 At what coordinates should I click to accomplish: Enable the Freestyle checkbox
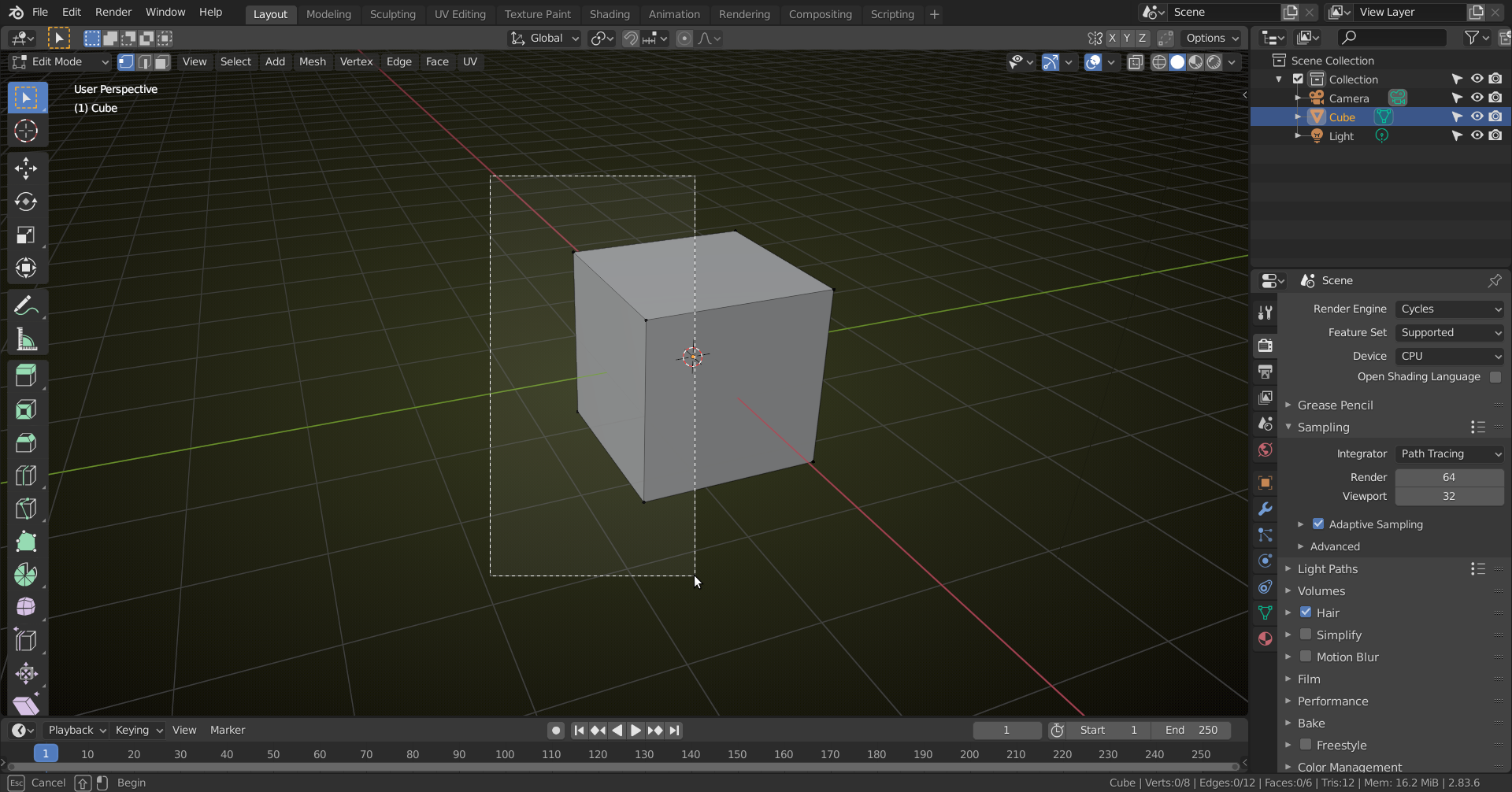point(1306,745)
